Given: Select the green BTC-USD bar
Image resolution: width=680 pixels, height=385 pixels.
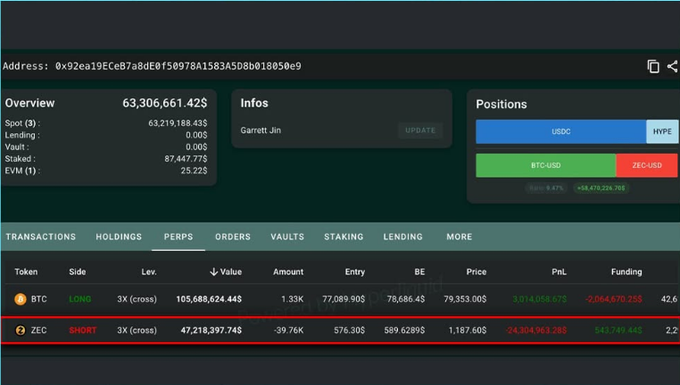Looking at the screenshot, I should click(x=546, y=165).
